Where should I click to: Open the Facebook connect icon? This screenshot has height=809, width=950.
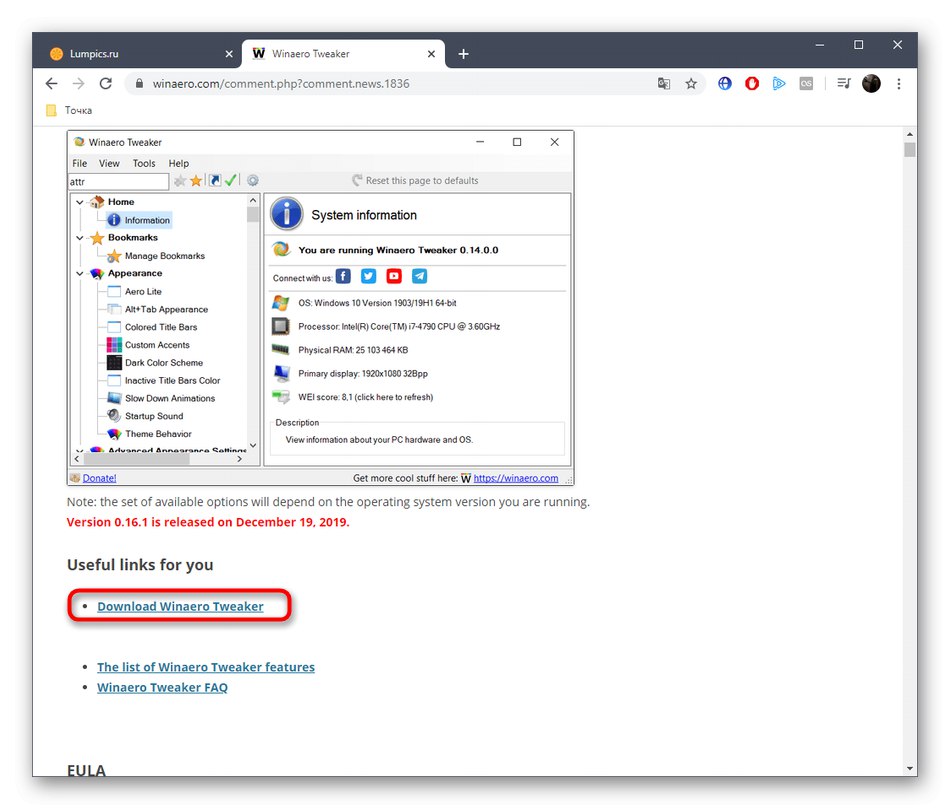[x=344, y=276]
